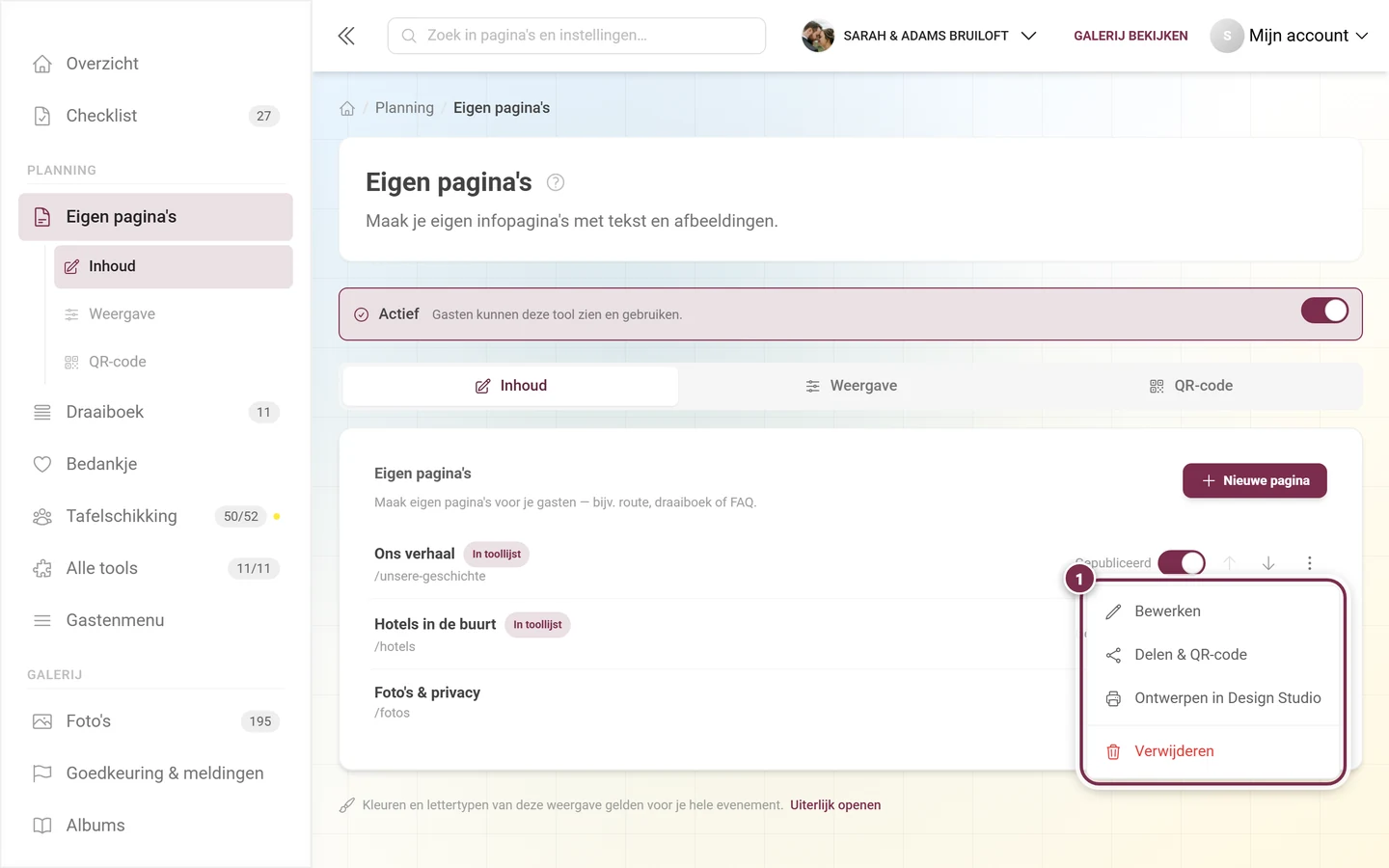Switch to the Weergave tab

[851, 386]
